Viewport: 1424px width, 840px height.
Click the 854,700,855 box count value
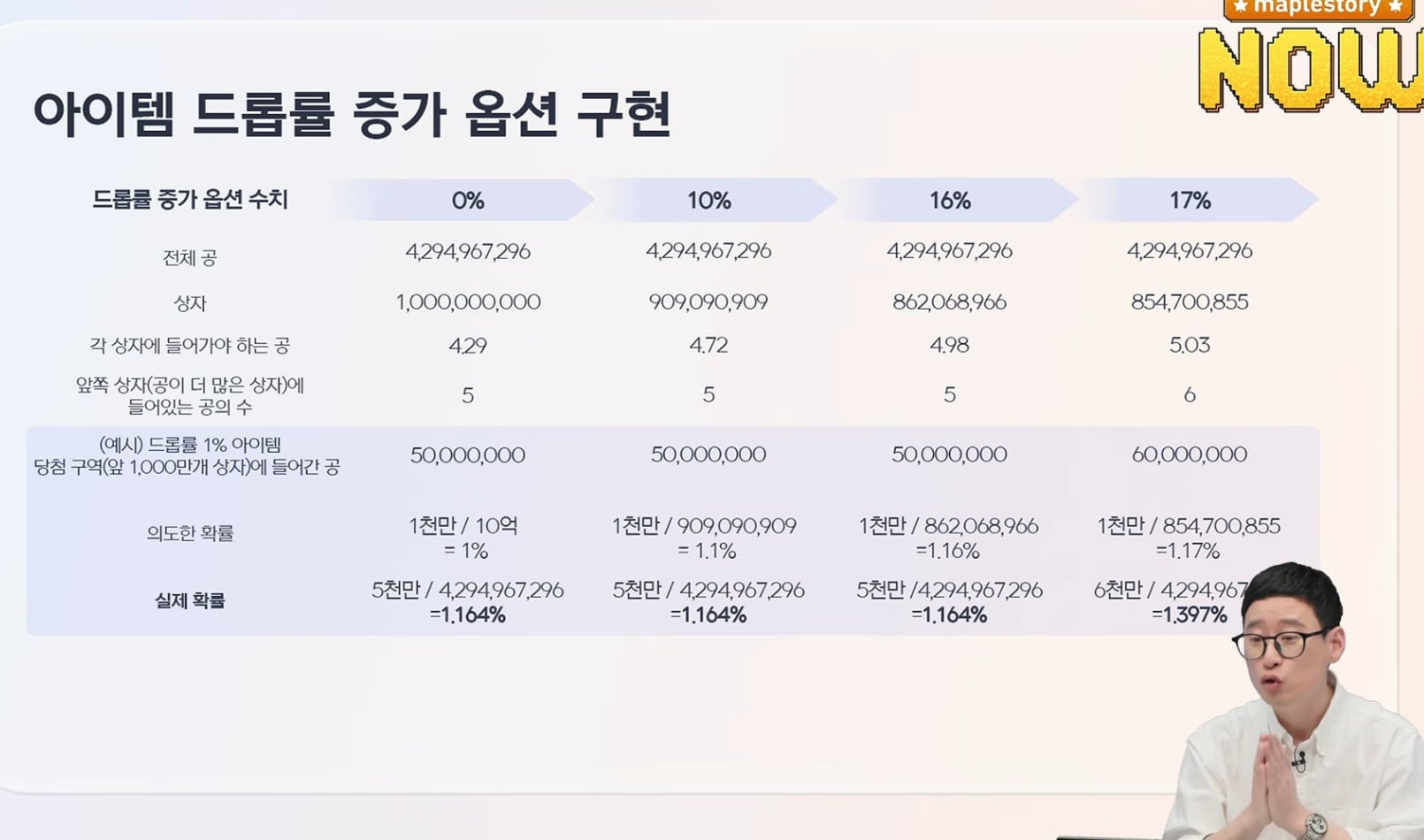pos(1190,302)
